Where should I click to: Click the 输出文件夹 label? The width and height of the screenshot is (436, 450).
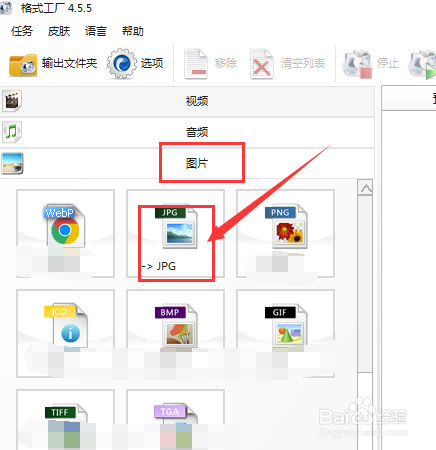point(69,63)
